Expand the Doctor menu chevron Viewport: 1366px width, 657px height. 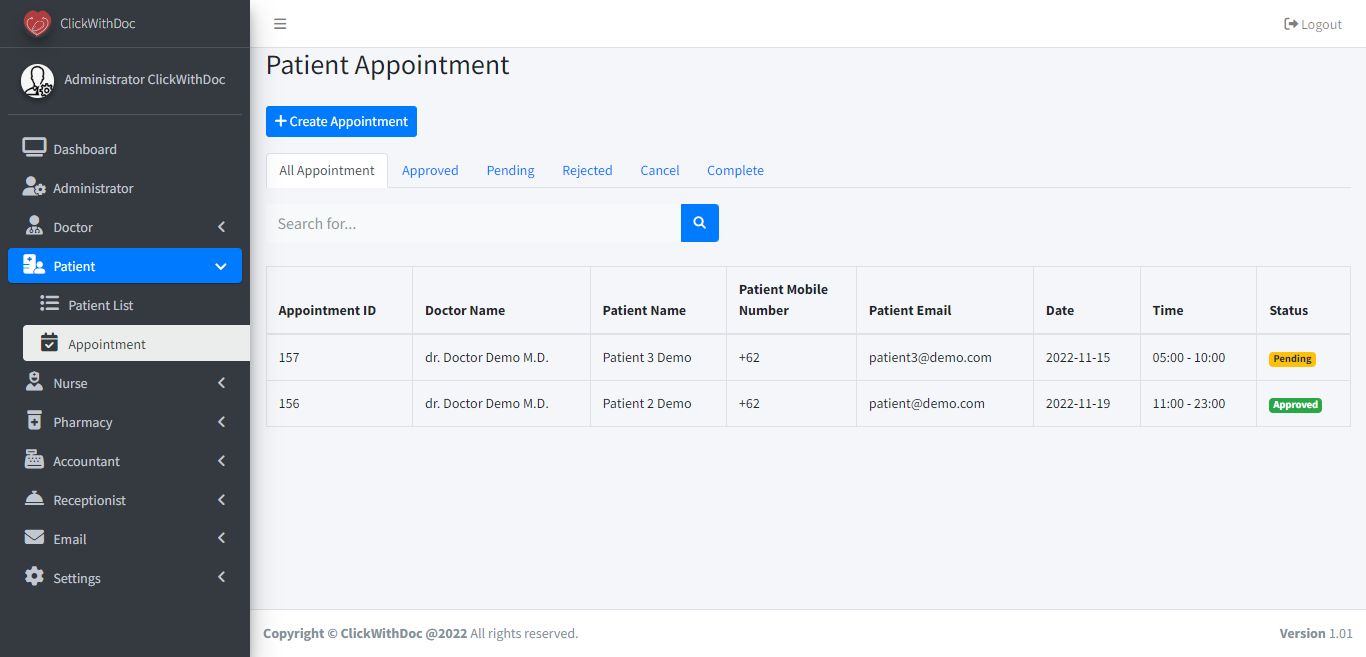pyautogui.click(x=221, y=227)
